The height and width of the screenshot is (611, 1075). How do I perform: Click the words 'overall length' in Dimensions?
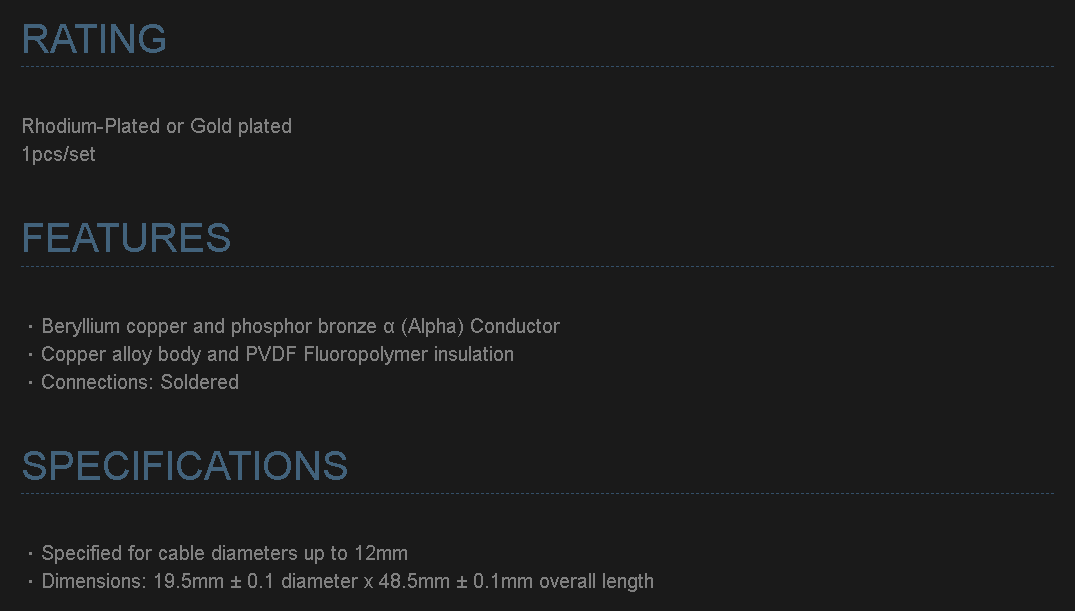[x=596, y=581]
